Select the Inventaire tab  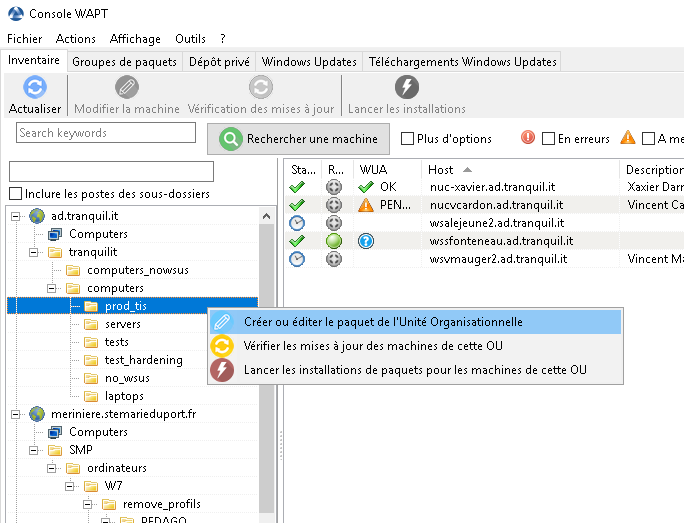pos(34,60)
